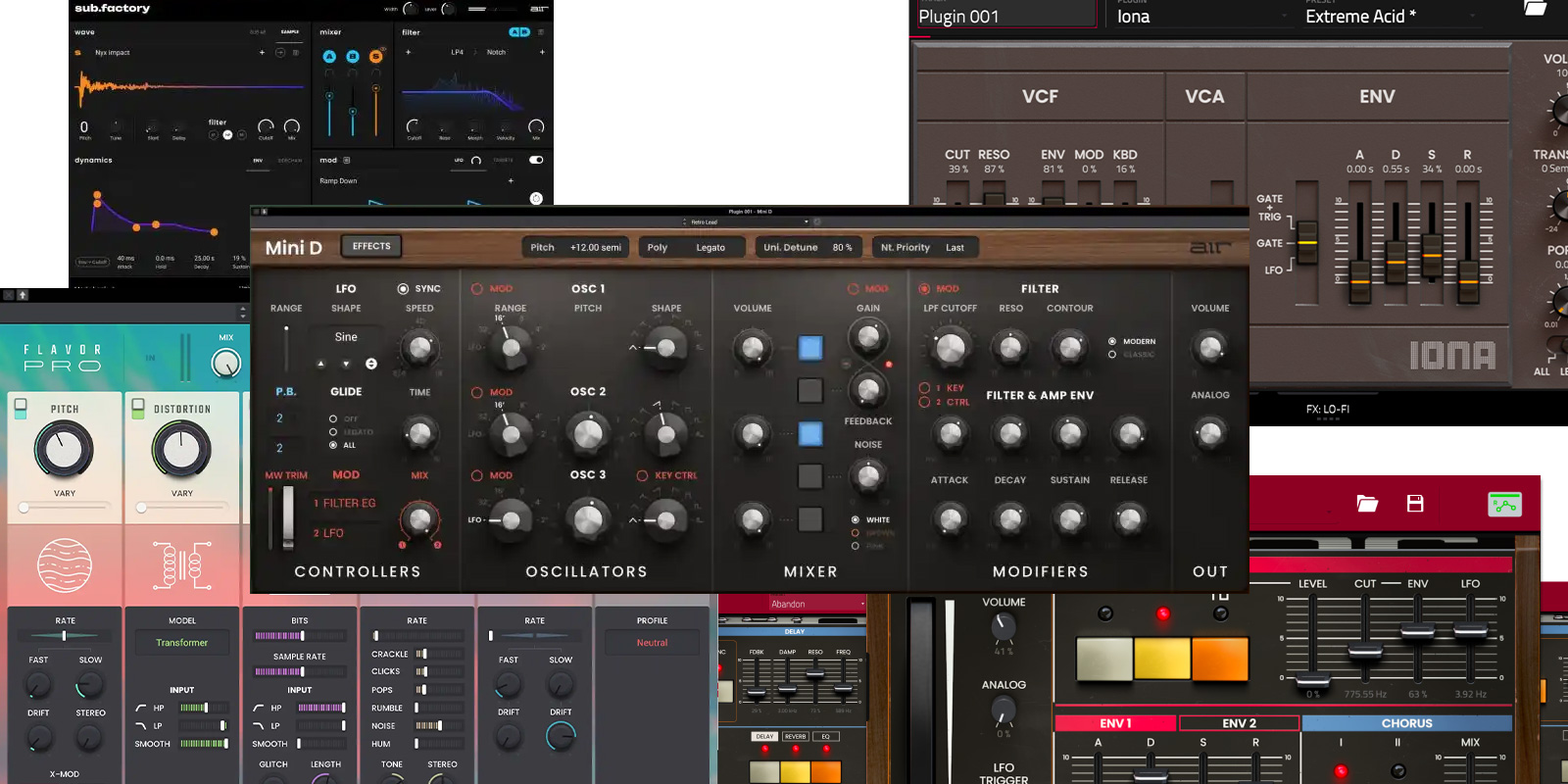Click the Mini D EFFECTS button
The height and width of the screenshot is (784, 1568).
[x=371, y=247]
